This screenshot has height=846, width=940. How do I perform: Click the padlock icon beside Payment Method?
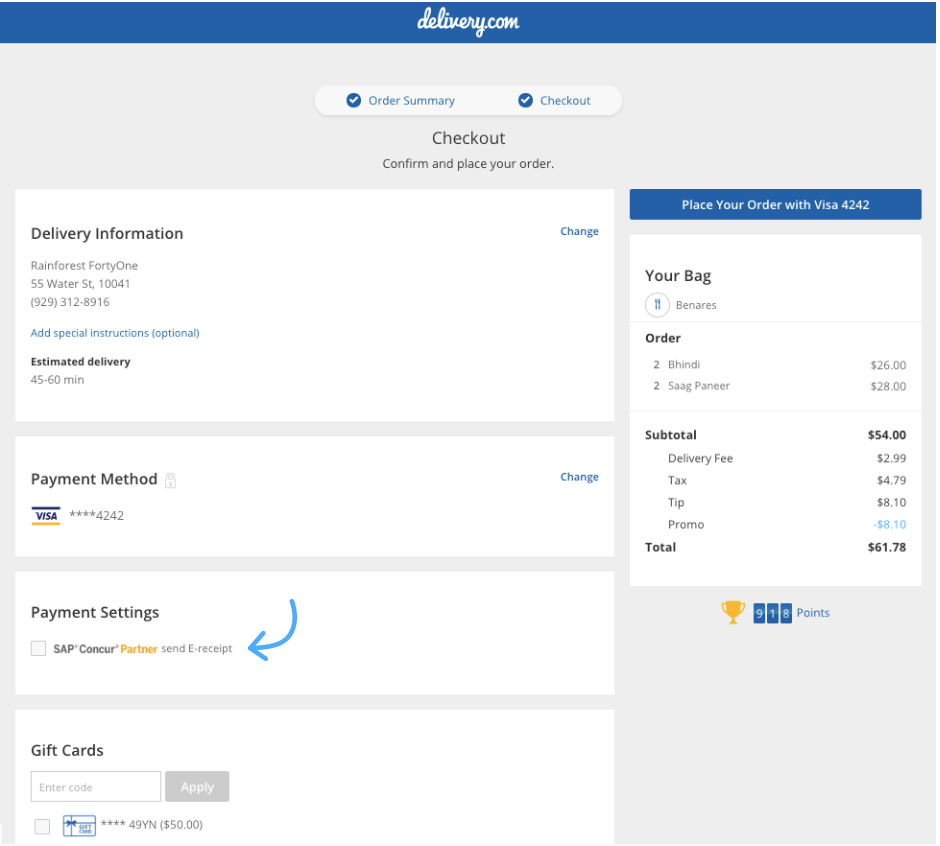171,480
